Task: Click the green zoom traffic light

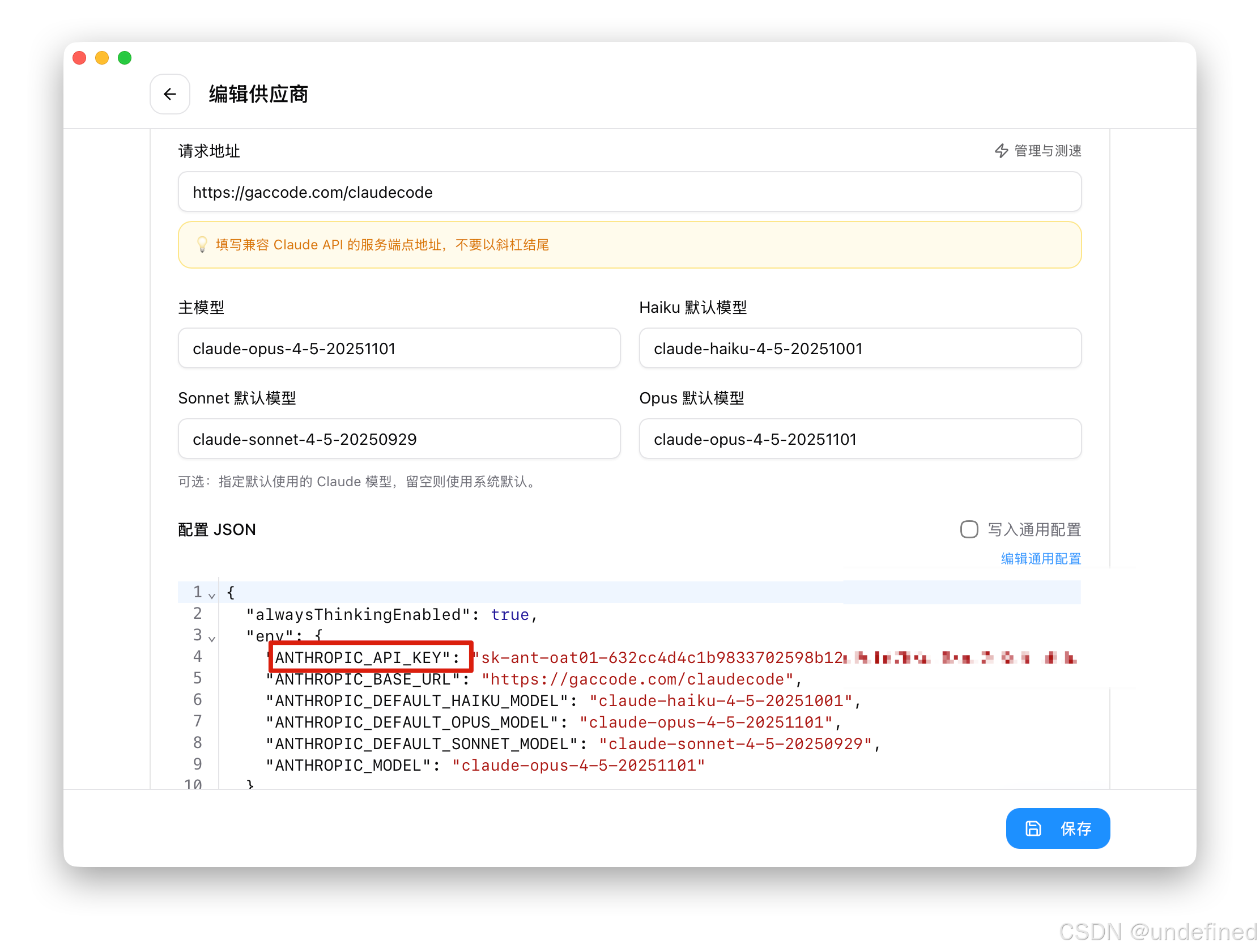Action: (x=124, y=58)
